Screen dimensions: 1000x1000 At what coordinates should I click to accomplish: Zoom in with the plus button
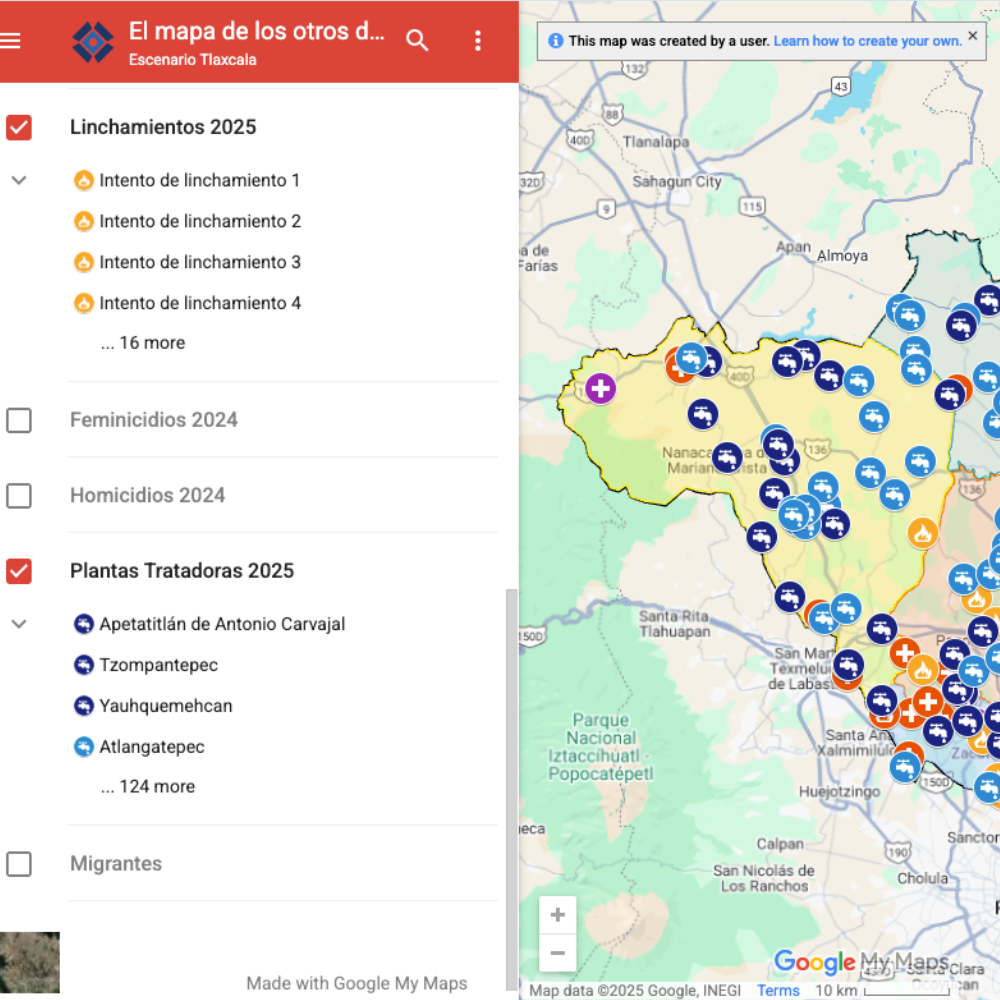[557, 915]
